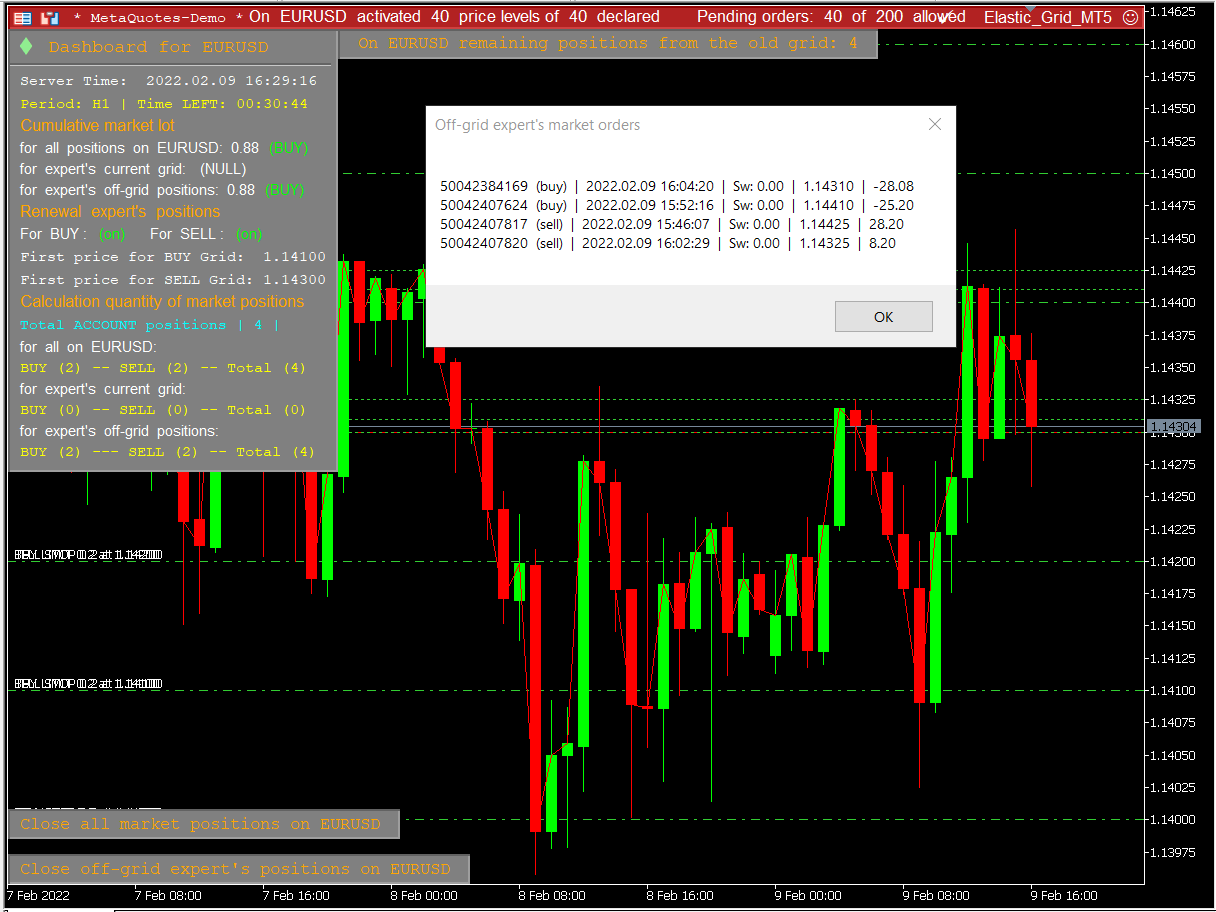
Task: Click Close off-grid expert's positions on EURUSD
Action: click(x=238, y=869)
